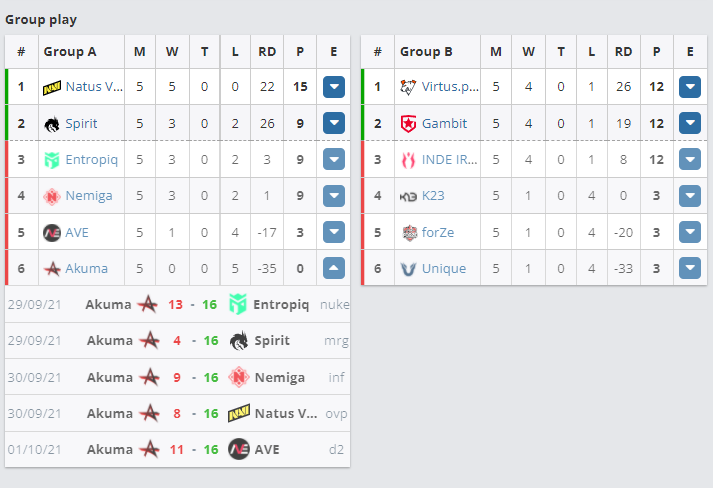
Task: Expand Gambit's matches in Group B
Action: [x=690, y=123]
